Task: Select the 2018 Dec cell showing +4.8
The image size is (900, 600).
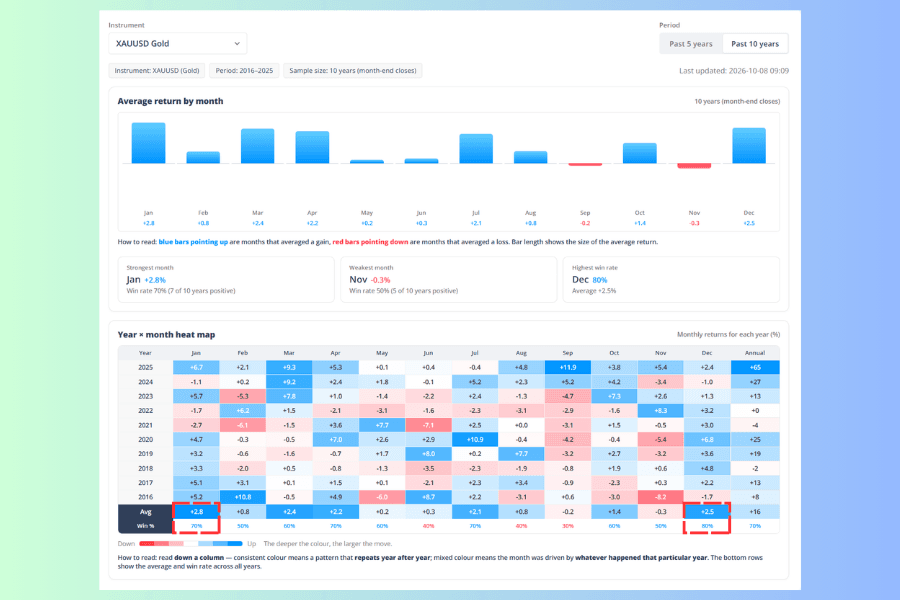Action: tap(707, 469)
